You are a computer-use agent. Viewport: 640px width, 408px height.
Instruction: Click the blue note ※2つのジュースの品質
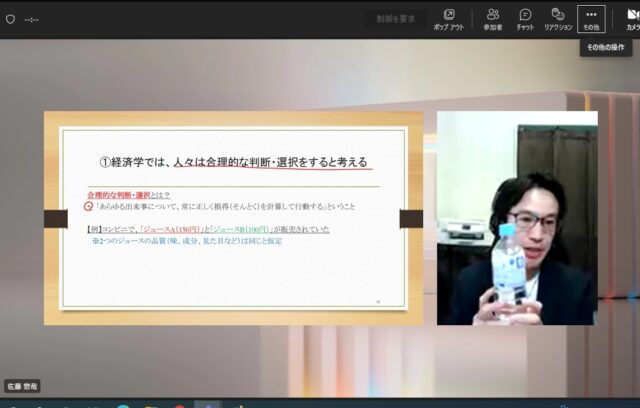[x=187, y=241]
